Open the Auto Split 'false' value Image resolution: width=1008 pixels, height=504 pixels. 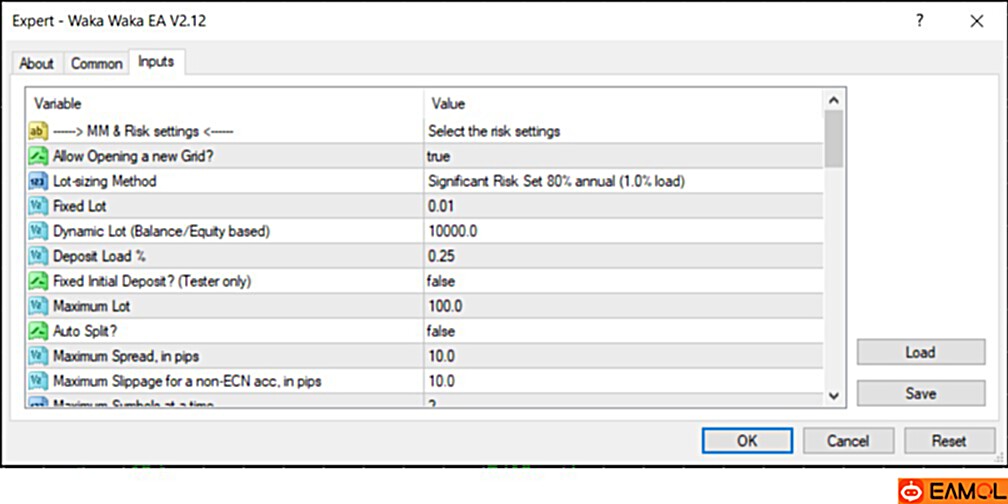click(x=624, y=331)
